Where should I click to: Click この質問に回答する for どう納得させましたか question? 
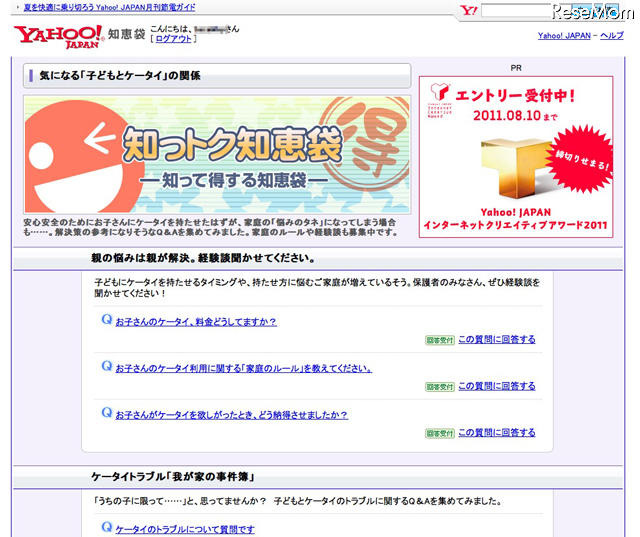click(x=497, y=433)
